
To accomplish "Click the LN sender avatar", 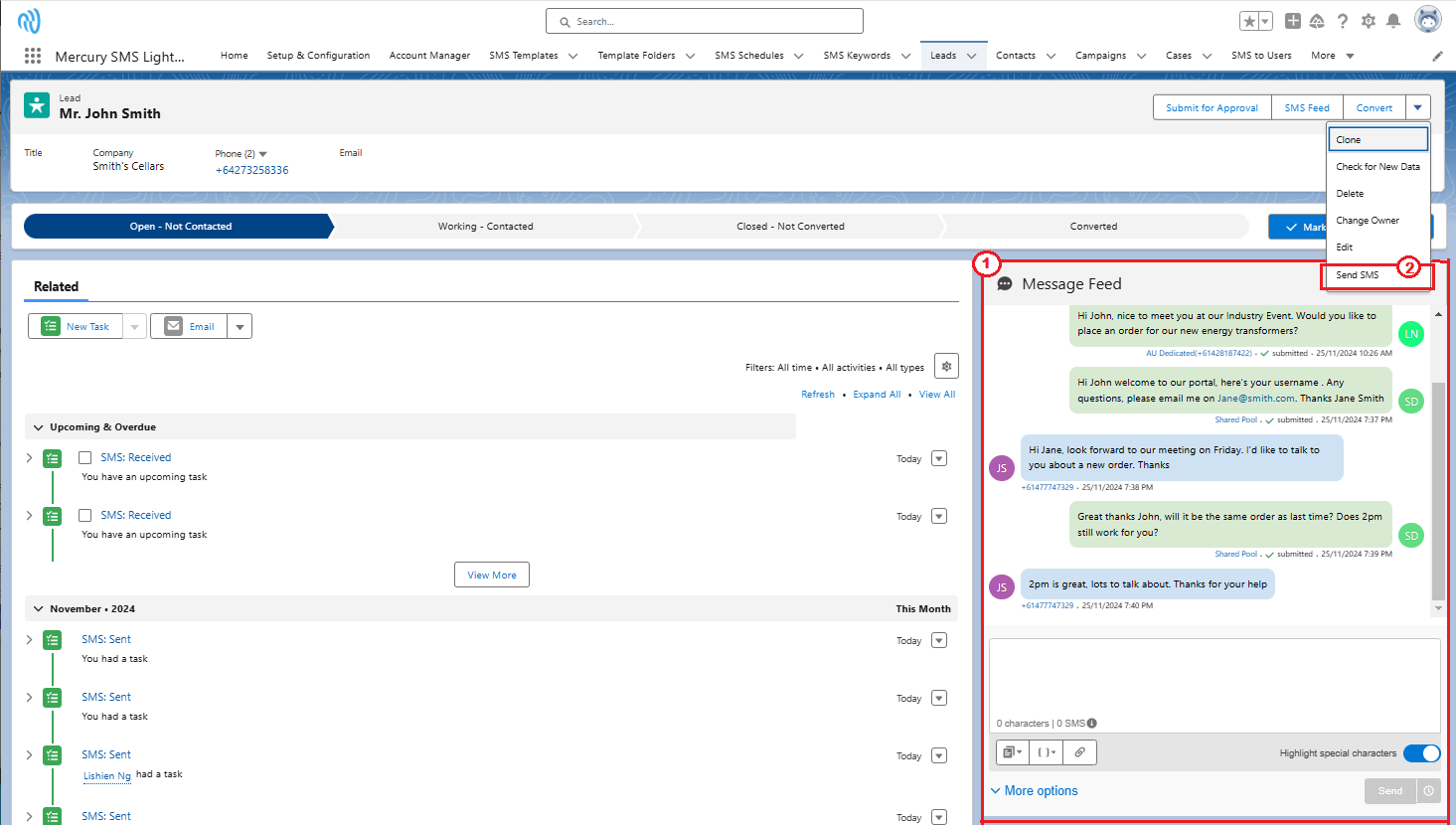I will 1410,334.
